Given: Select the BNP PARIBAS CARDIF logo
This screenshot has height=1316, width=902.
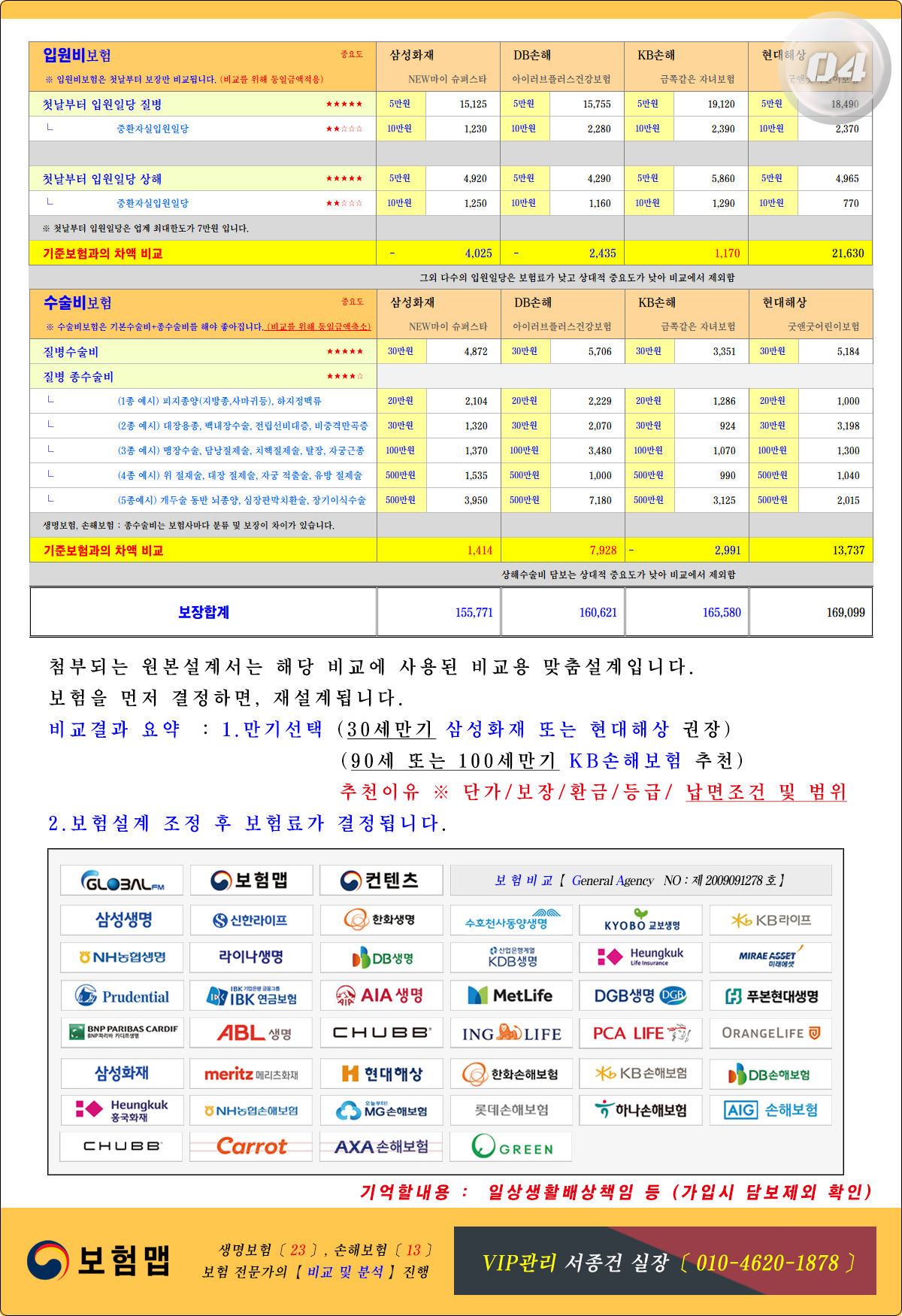Looking at the screenshot, I should 122,1032.
